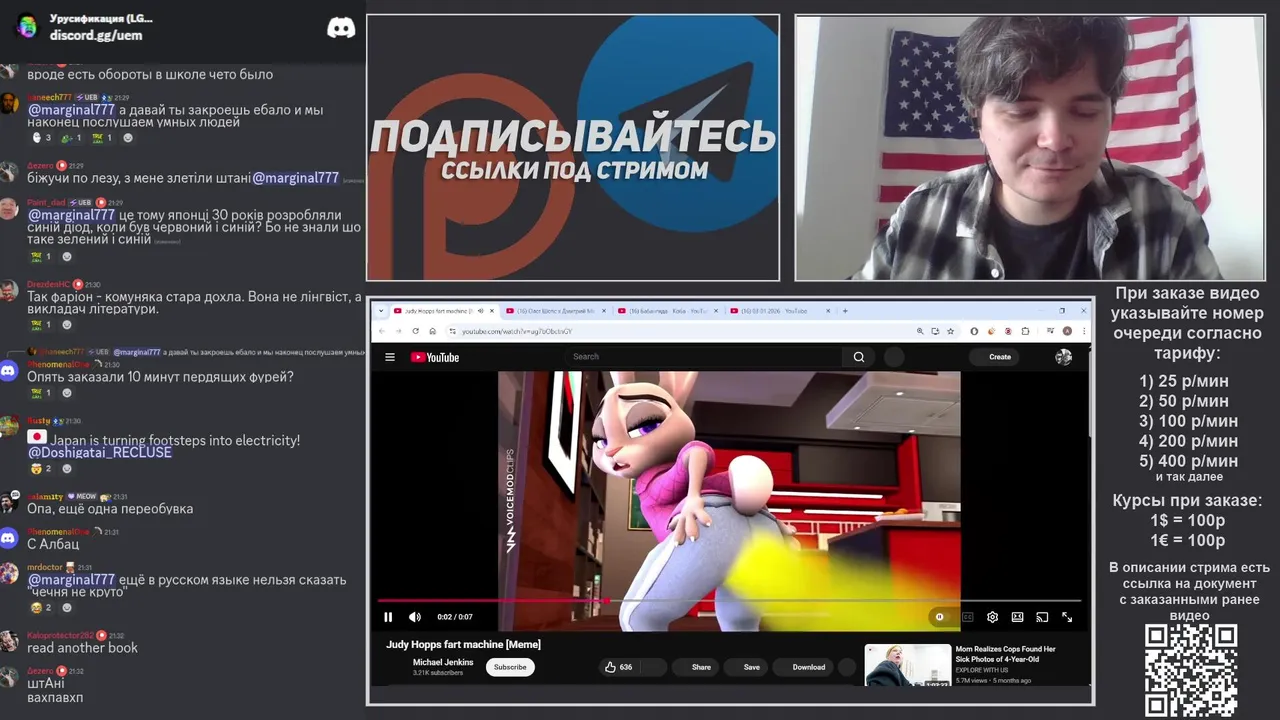Click the browser forward arrow
Screen dimensions: 1280x720
pyautogui.click(x=398, y=331)
